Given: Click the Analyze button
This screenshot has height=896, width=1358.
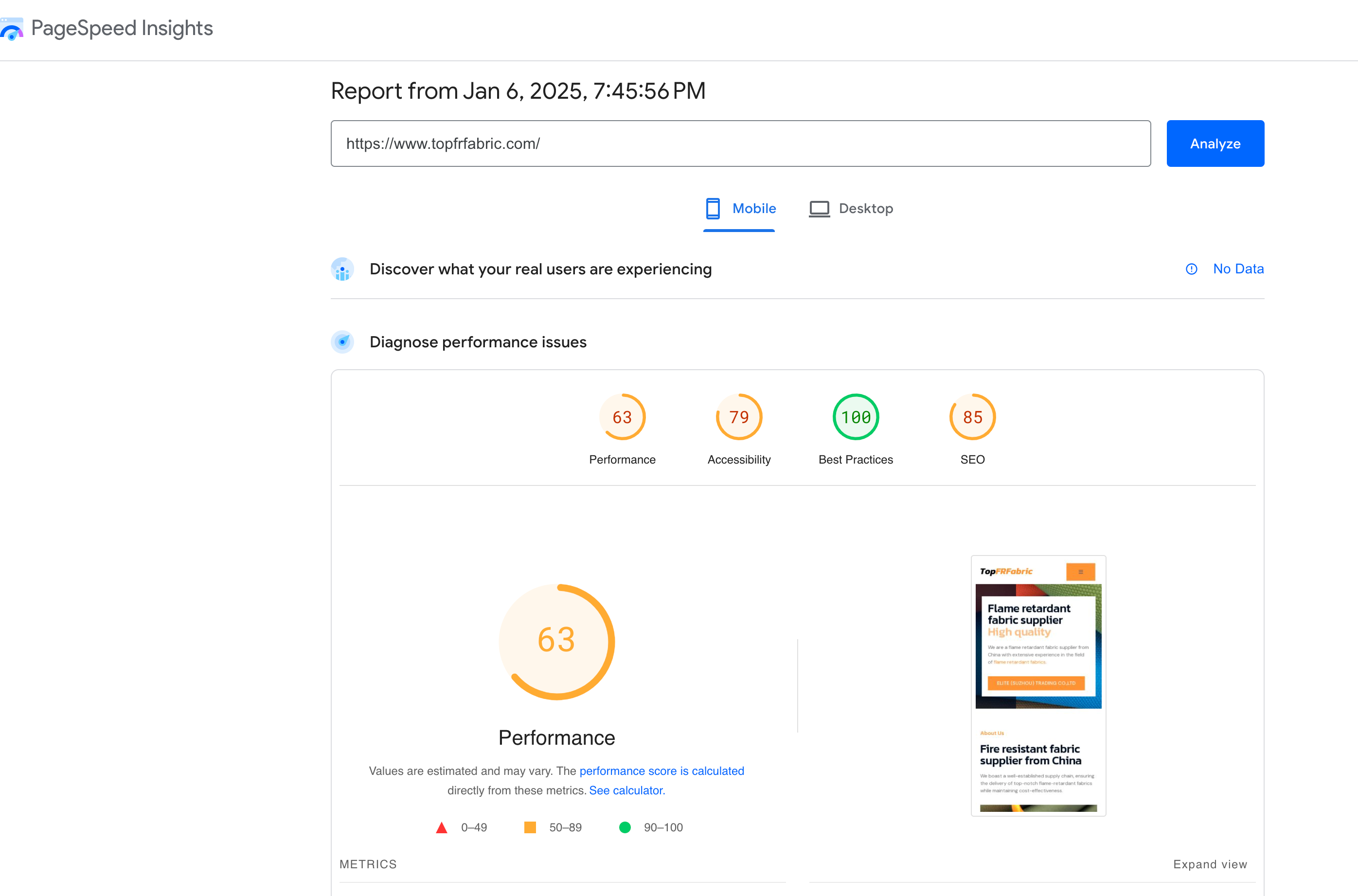Looking at the screenshot, I should click(x=1215, y=143).
